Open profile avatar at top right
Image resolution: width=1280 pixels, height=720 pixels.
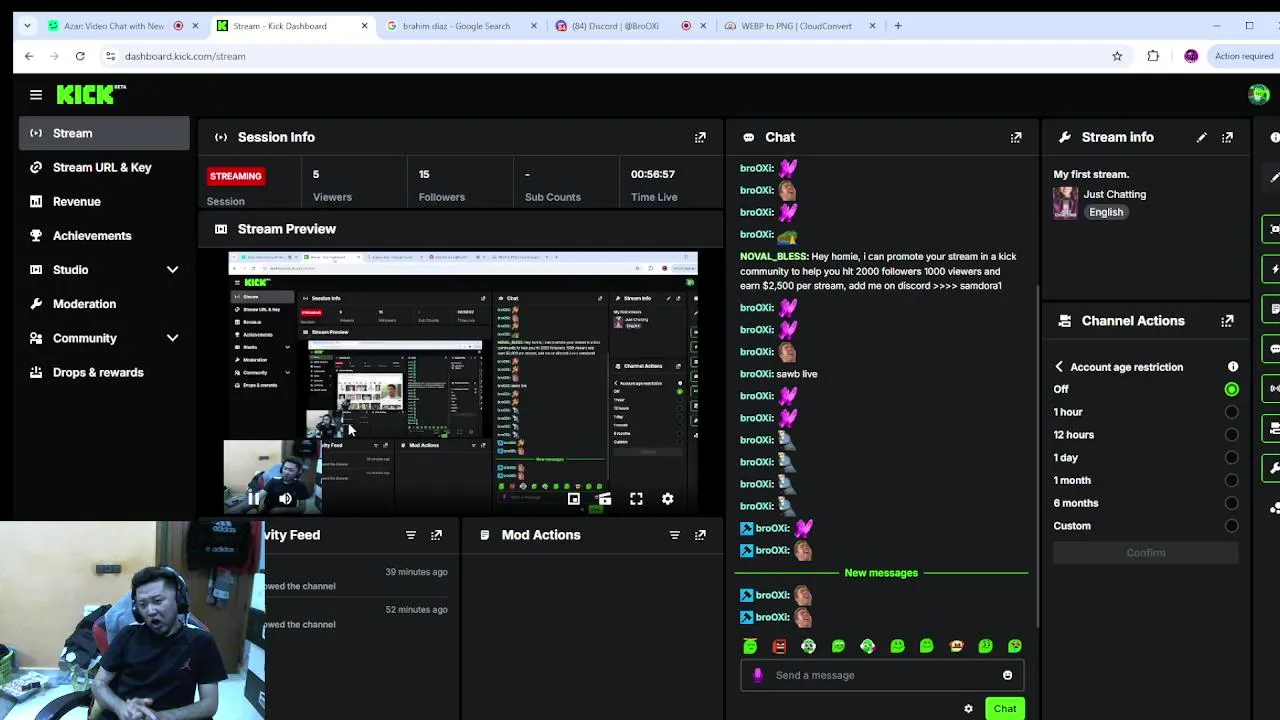(x=1259, y=94)
